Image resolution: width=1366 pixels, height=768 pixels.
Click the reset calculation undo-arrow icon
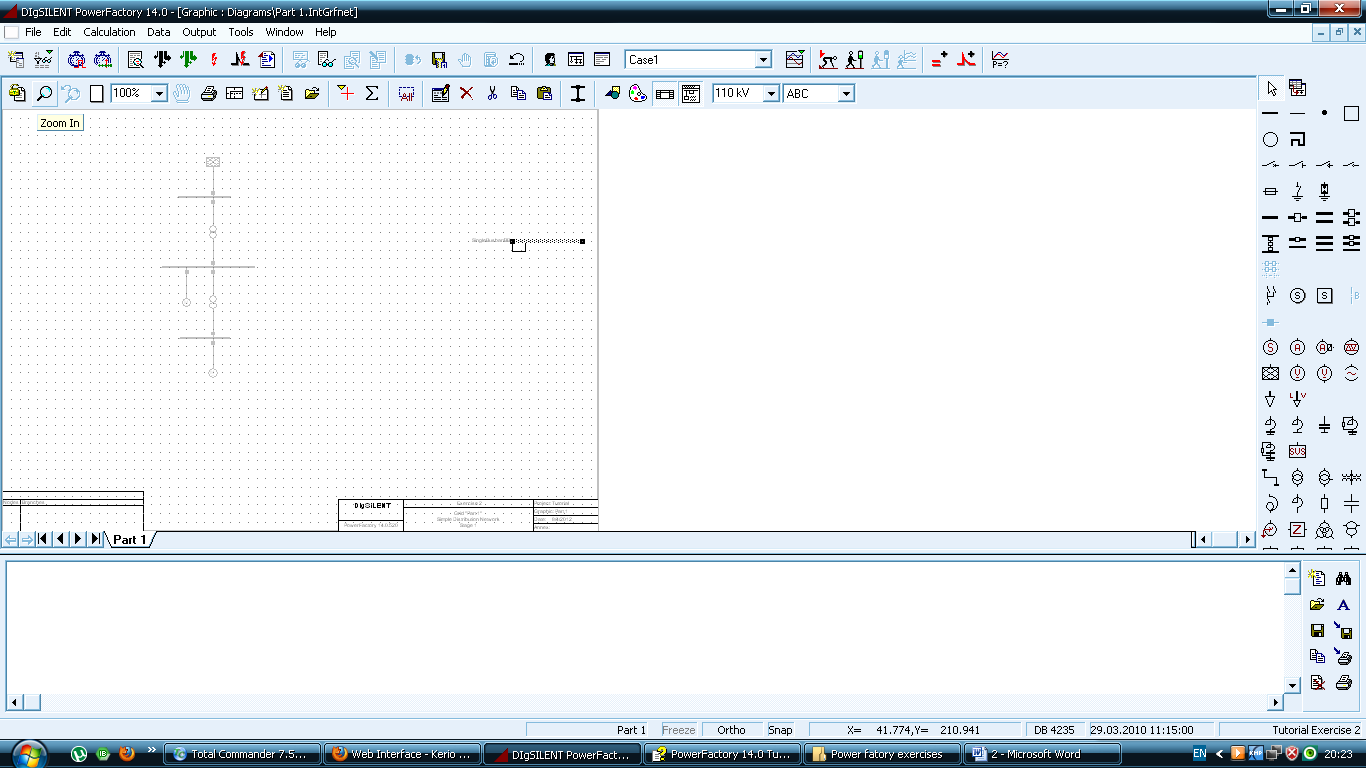(x=517, y=60)
